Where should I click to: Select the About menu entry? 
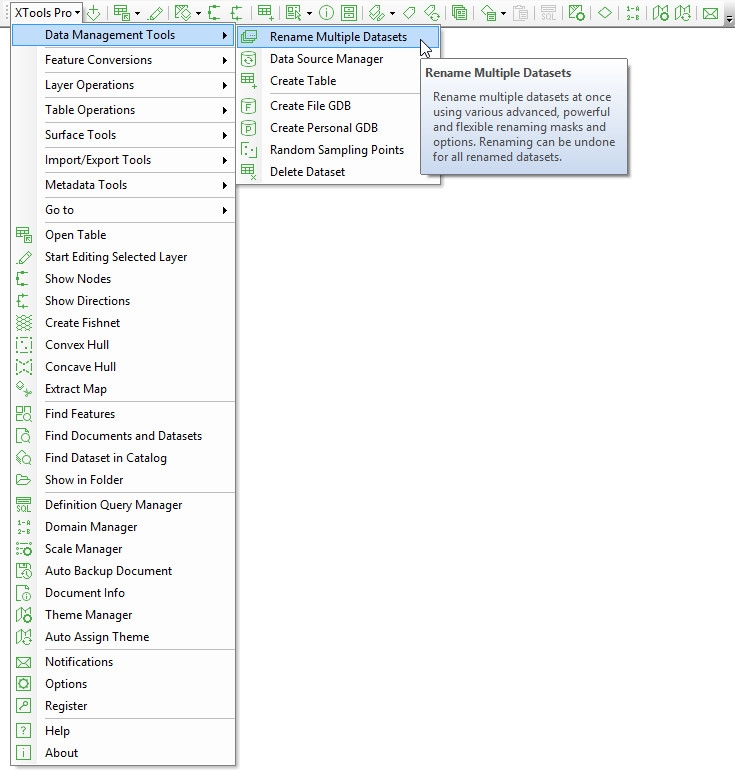pos(124,753)
